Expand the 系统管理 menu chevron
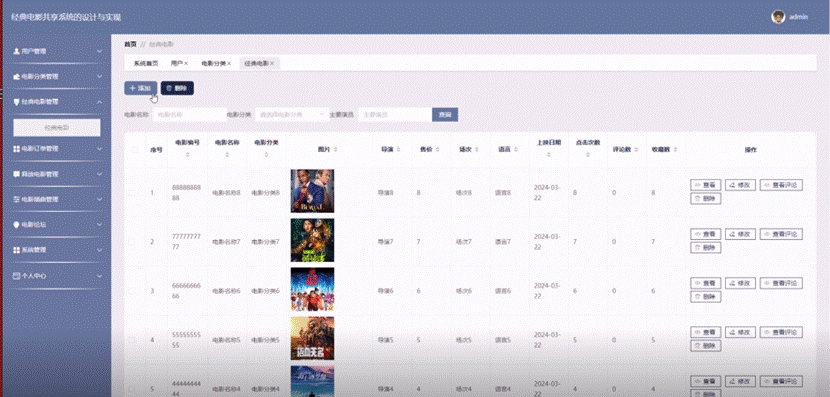The image size is (830, 397). 100,250
